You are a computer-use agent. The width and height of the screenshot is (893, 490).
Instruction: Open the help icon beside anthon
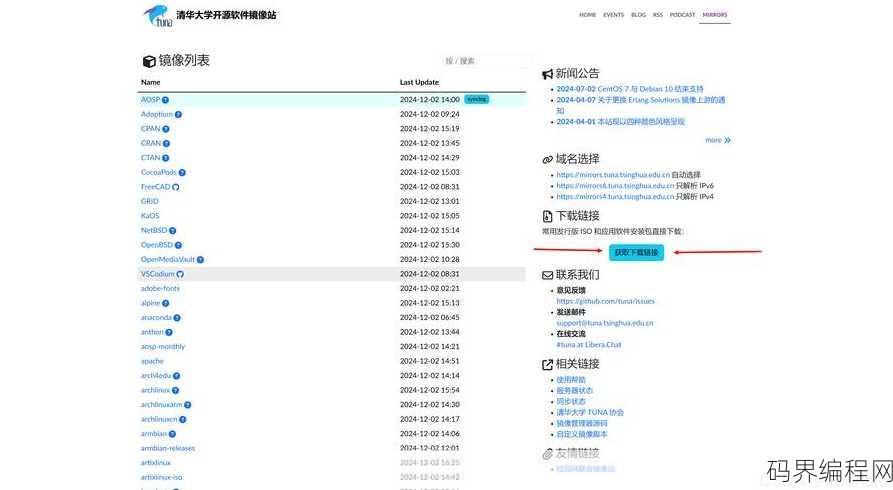[169, 332]
